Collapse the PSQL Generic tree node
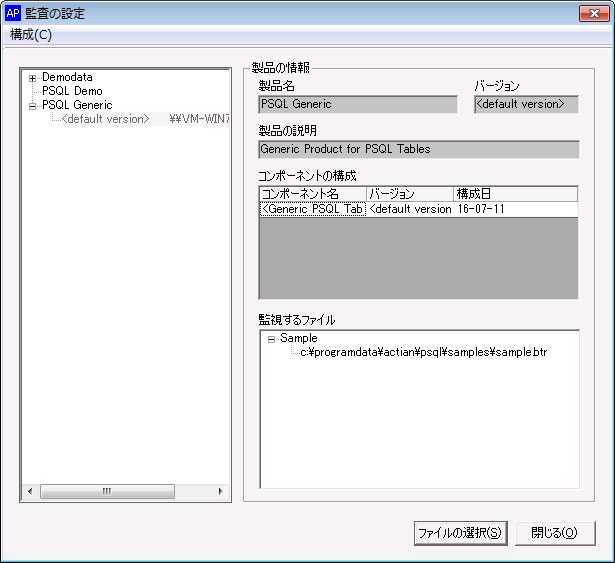This screenshot has height=563, width=615. coord(32,105)
